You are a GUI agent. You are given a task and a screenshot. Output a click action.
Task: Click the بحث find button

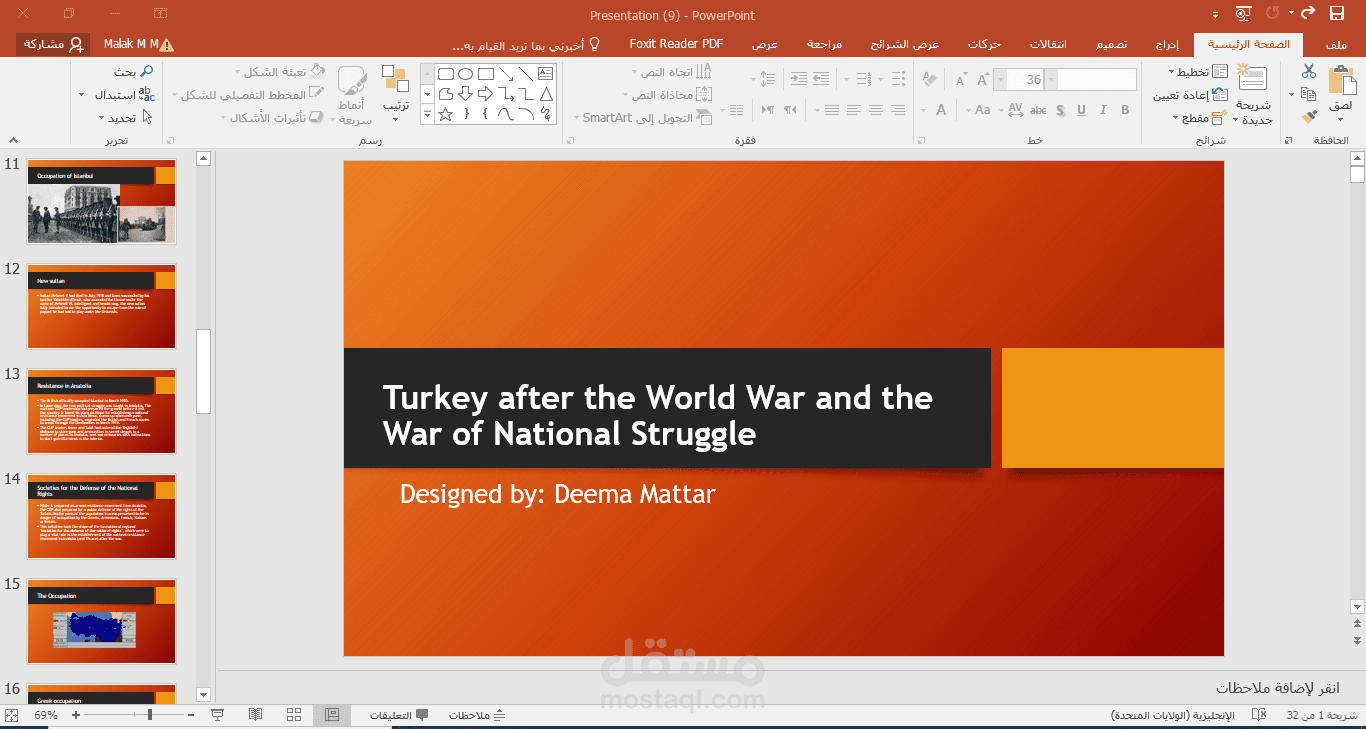point(132,72)
